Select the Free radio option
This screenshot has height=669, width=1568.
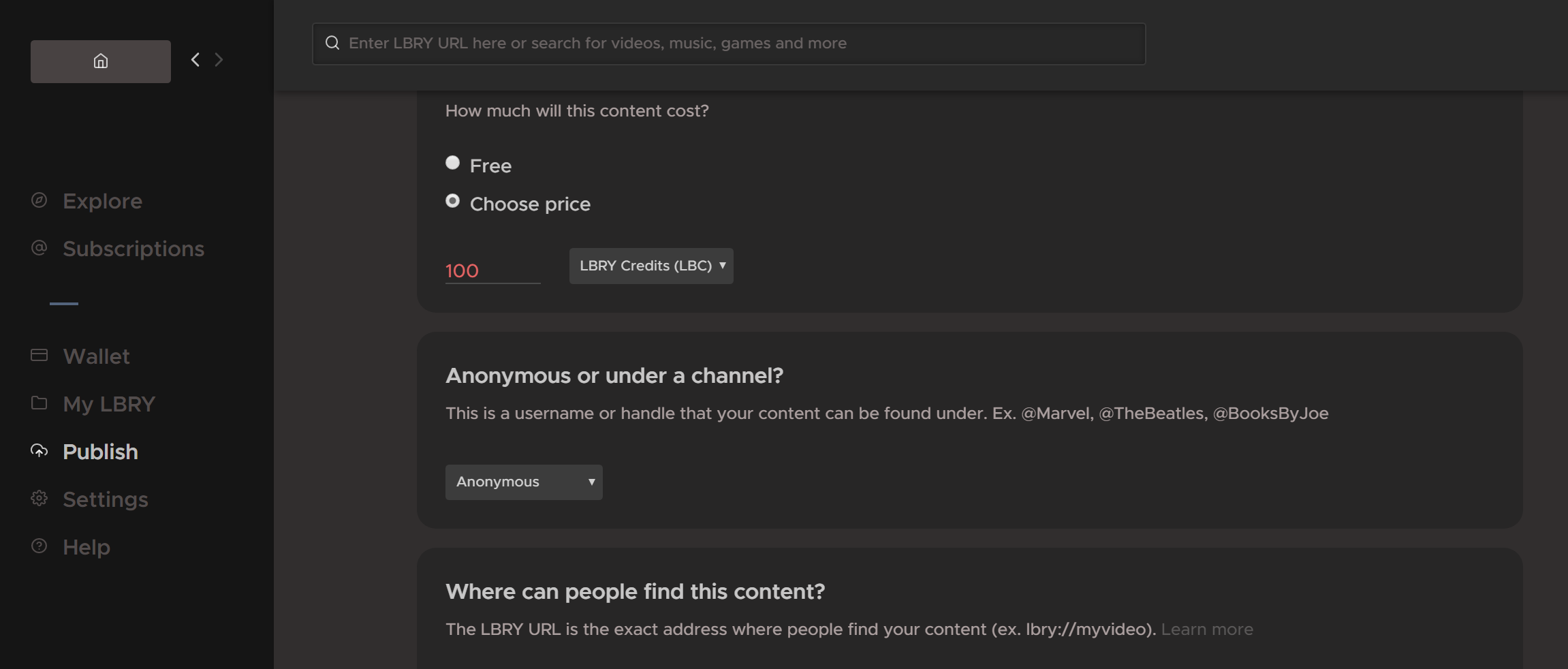tap(452, 162)
